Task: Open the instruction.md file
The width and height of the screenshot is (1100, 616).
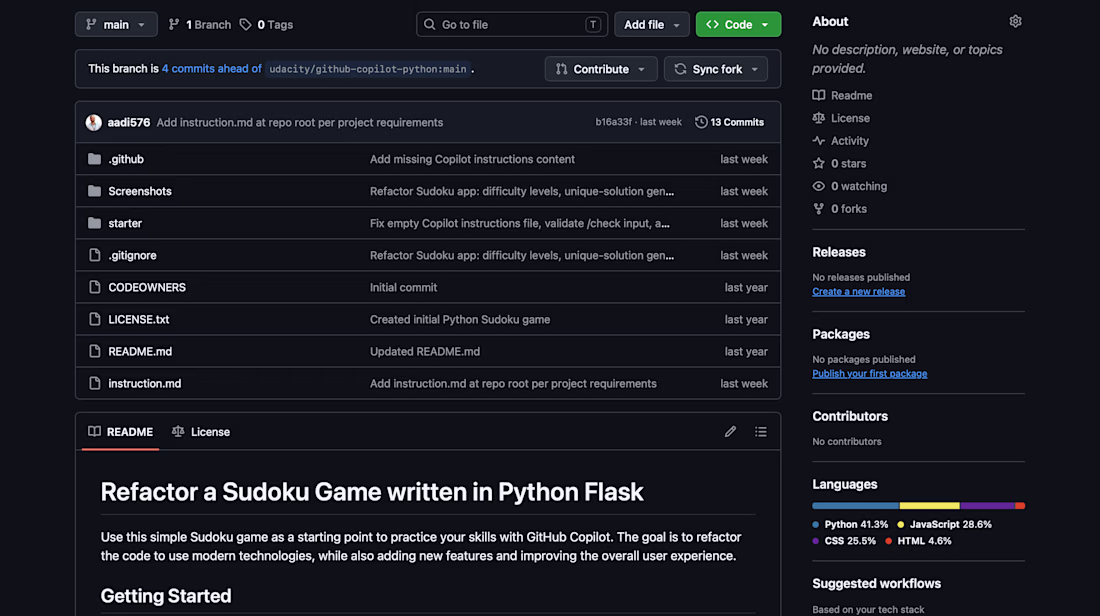Action: [x=145, y=383]
